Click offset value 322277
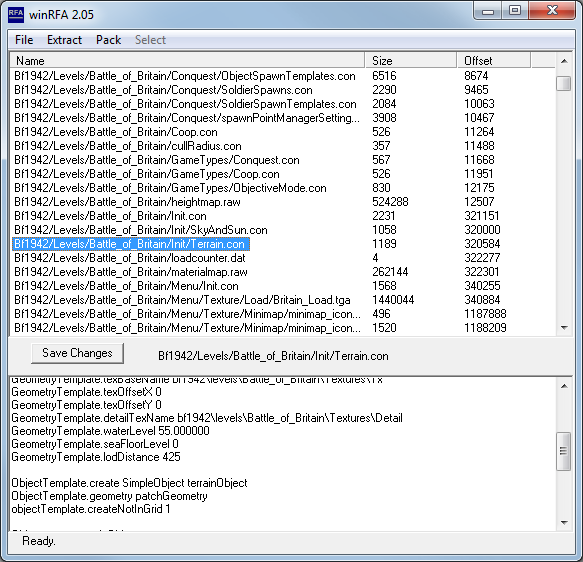 tap(482, 258)
